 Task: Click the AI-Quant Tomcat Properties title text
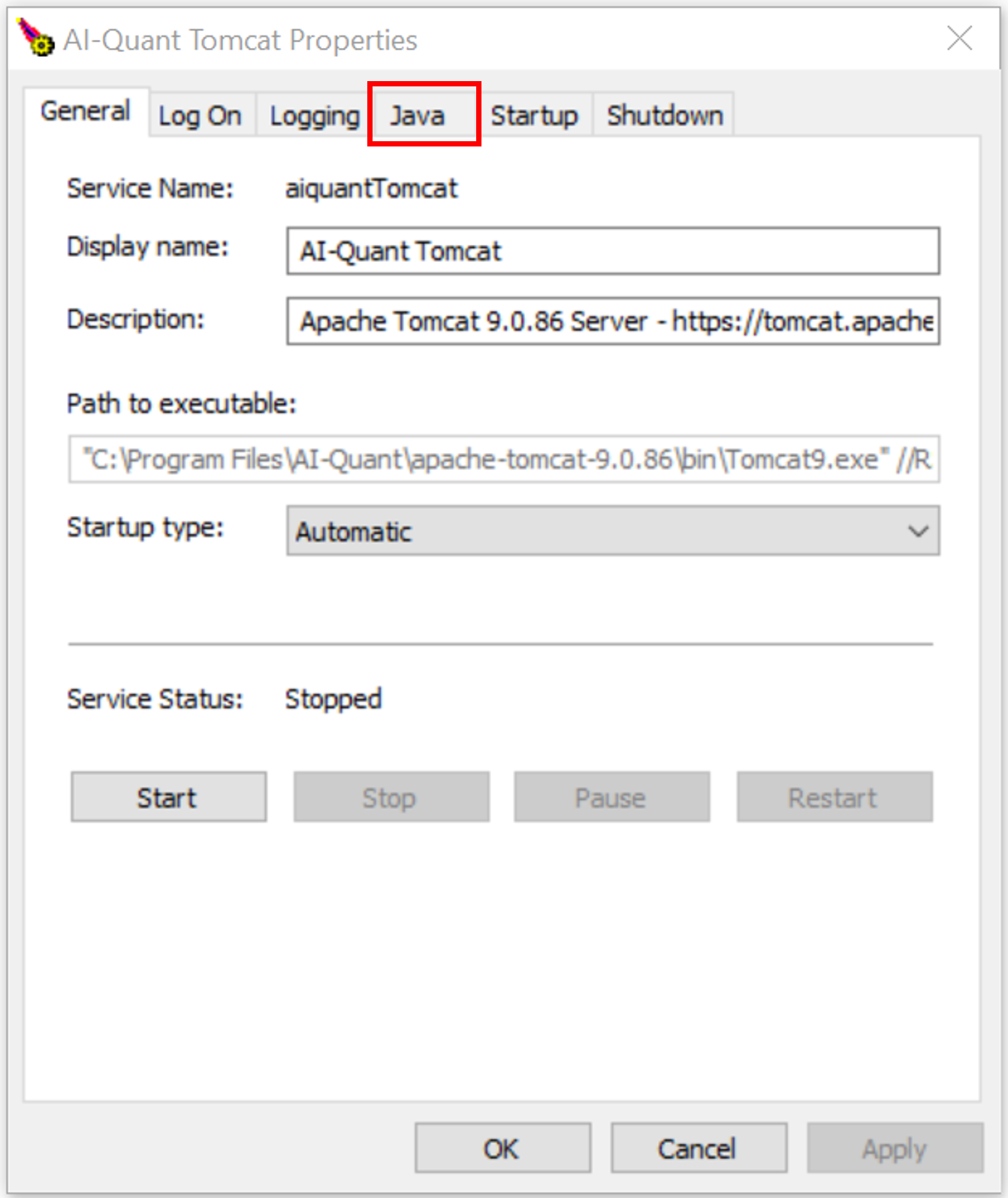pos(240,40)
